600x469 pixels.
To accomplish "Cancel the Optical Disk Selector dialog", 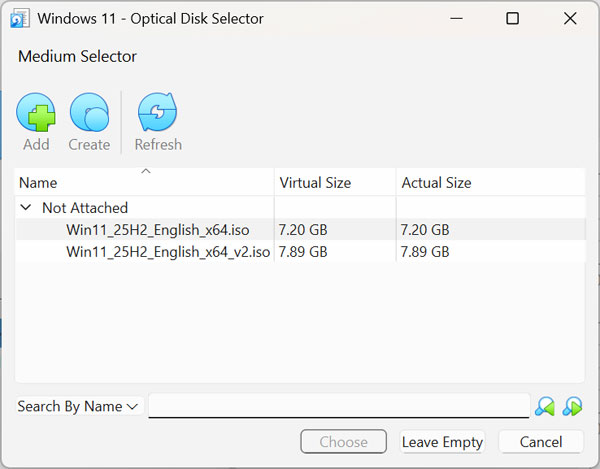I will click(x=541, y=442).
